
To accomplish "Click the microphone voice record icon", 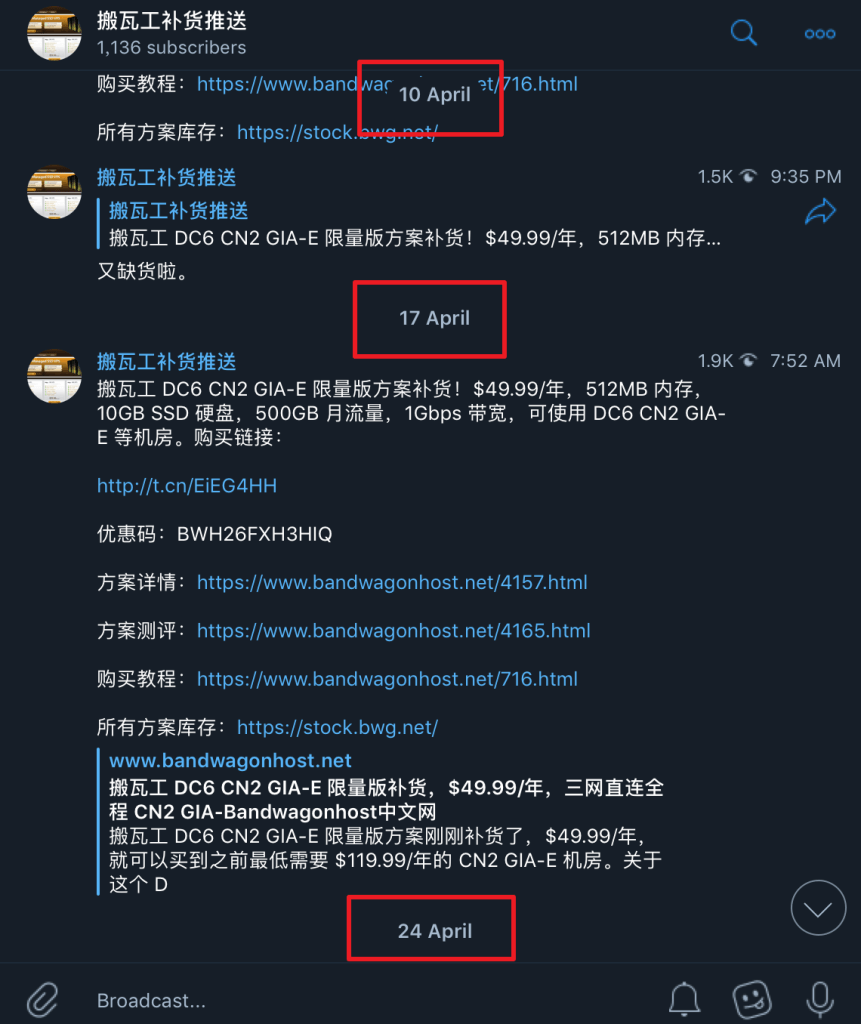I will (x=820, y=999).
